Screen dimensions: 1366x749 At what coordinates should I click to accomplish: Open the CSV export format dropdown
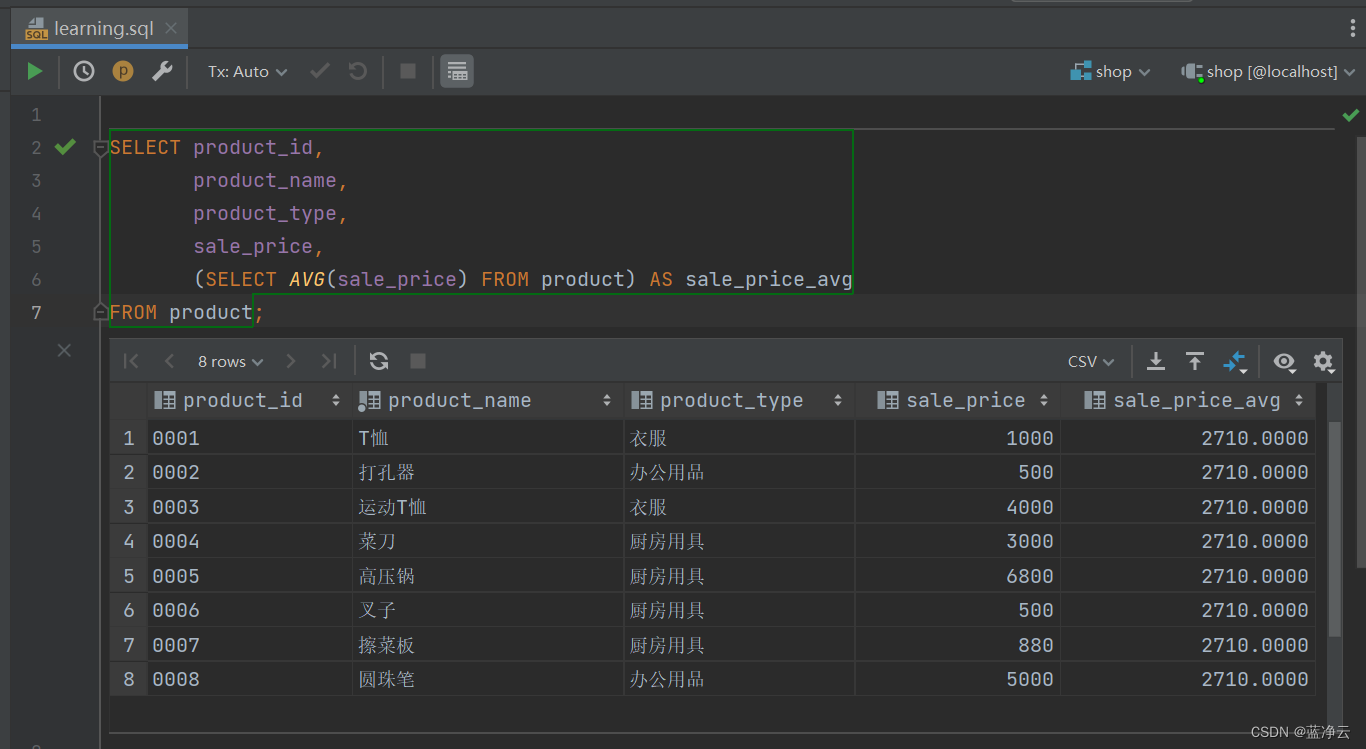[x=1091, y=361]
